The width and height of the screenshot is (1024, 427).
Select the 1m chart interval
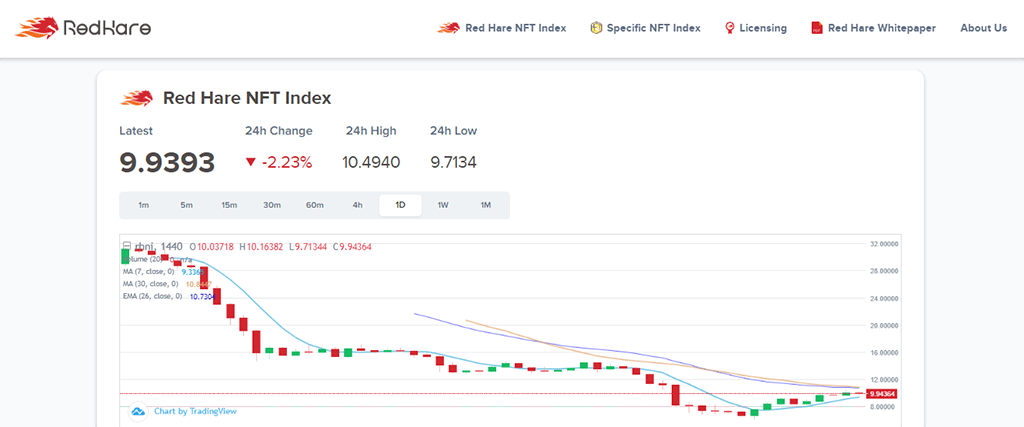144,205
